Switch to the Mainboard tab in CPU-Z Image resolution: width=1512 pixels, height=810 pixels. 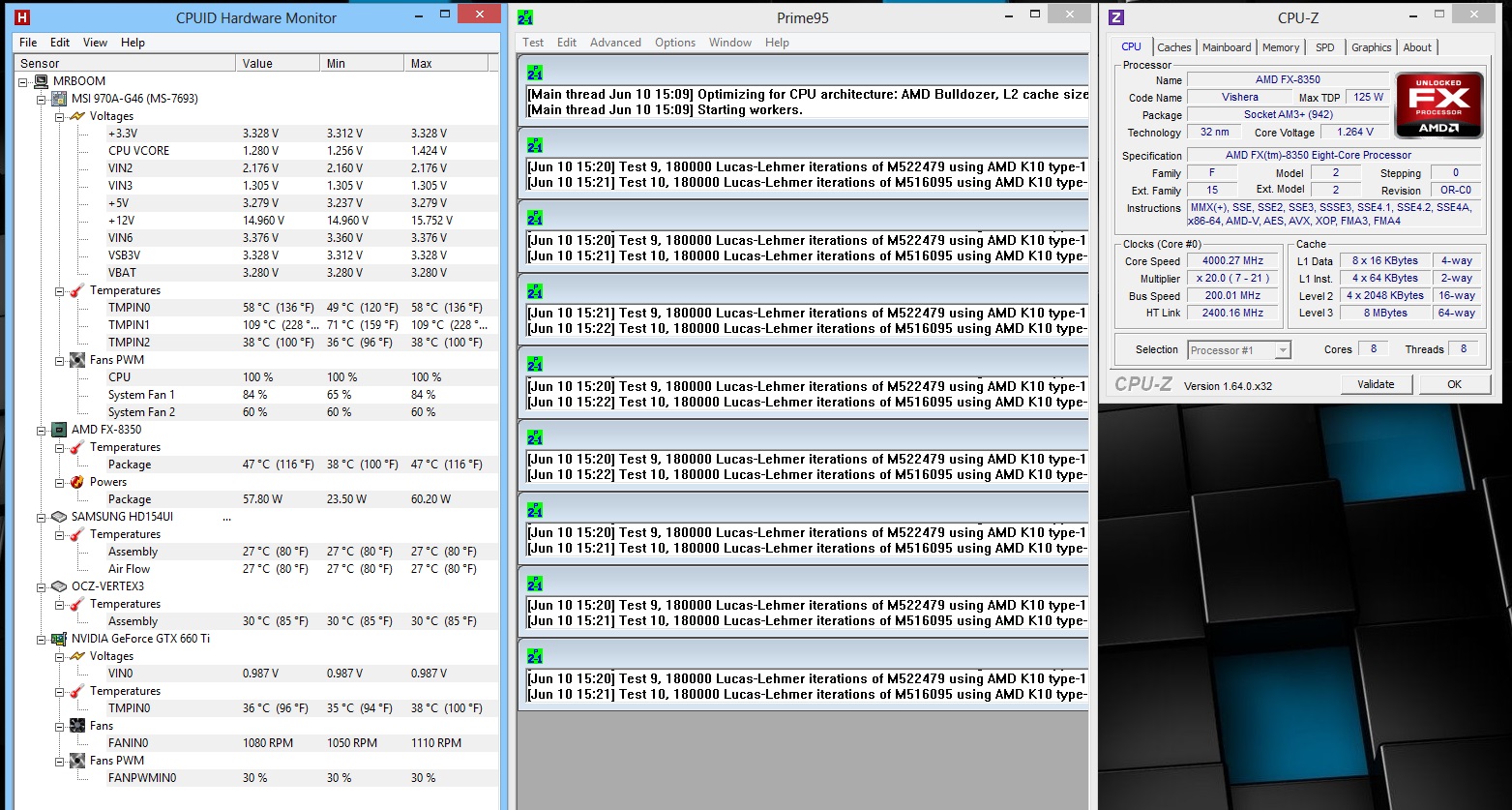(1227, 47)
